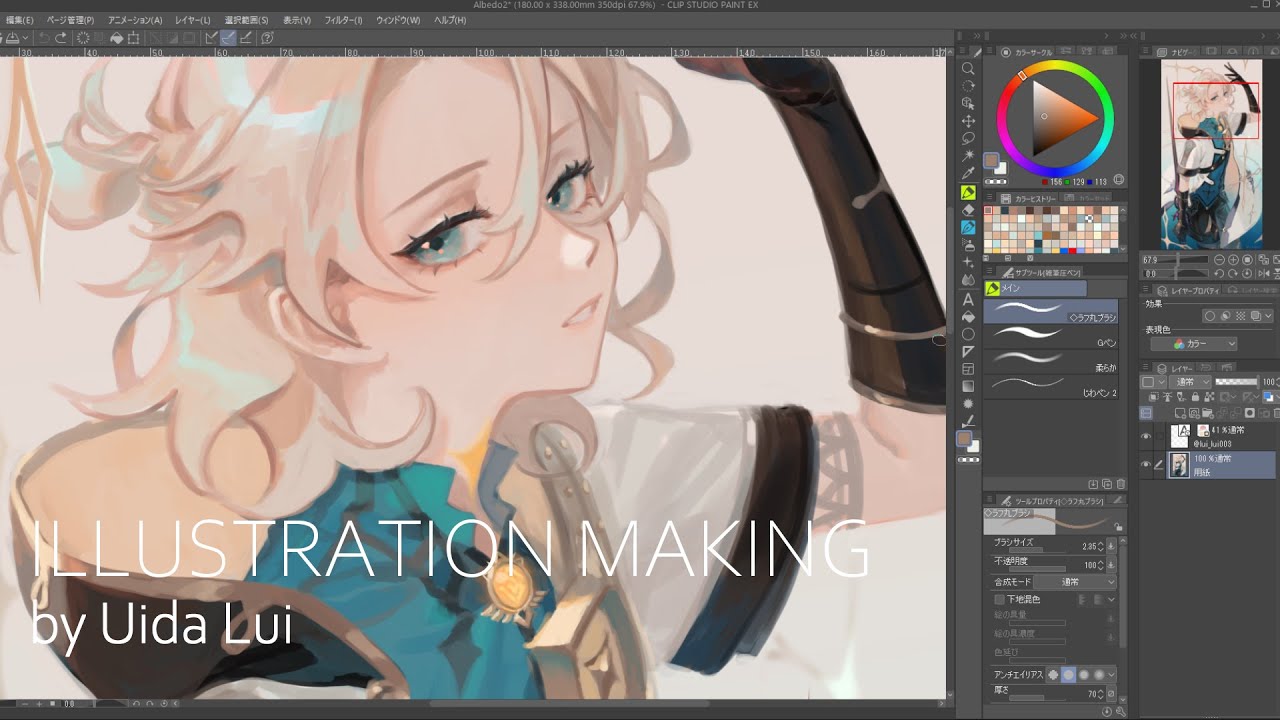Expand the 下地混色 options chevron
The height and width of the screenshot is (720, 1280).
pos(1111,599)
